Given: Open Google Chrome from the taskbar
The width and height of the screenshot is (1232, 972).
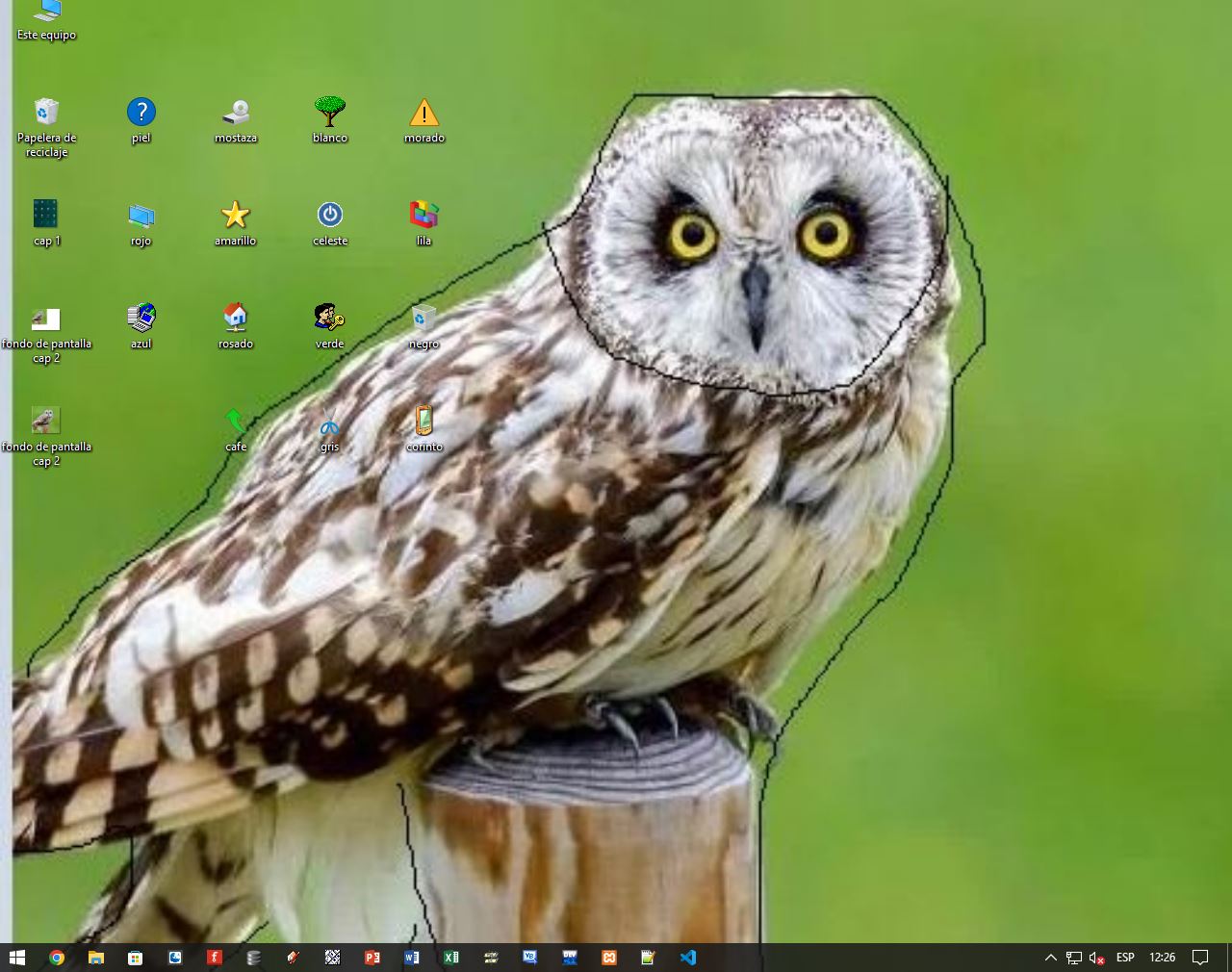Looking at the screenshot, I should [57, 958].
